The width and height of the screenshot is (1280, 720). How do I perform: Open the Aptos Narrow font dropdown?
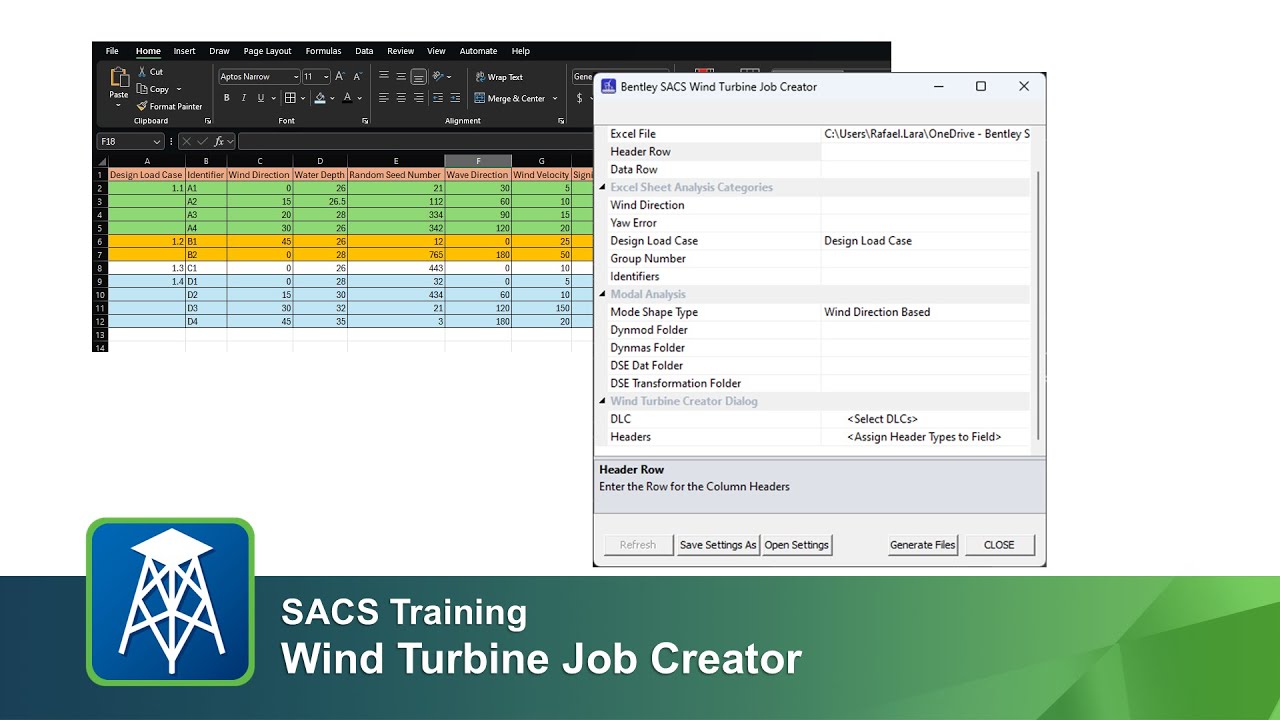click(295, 76)
